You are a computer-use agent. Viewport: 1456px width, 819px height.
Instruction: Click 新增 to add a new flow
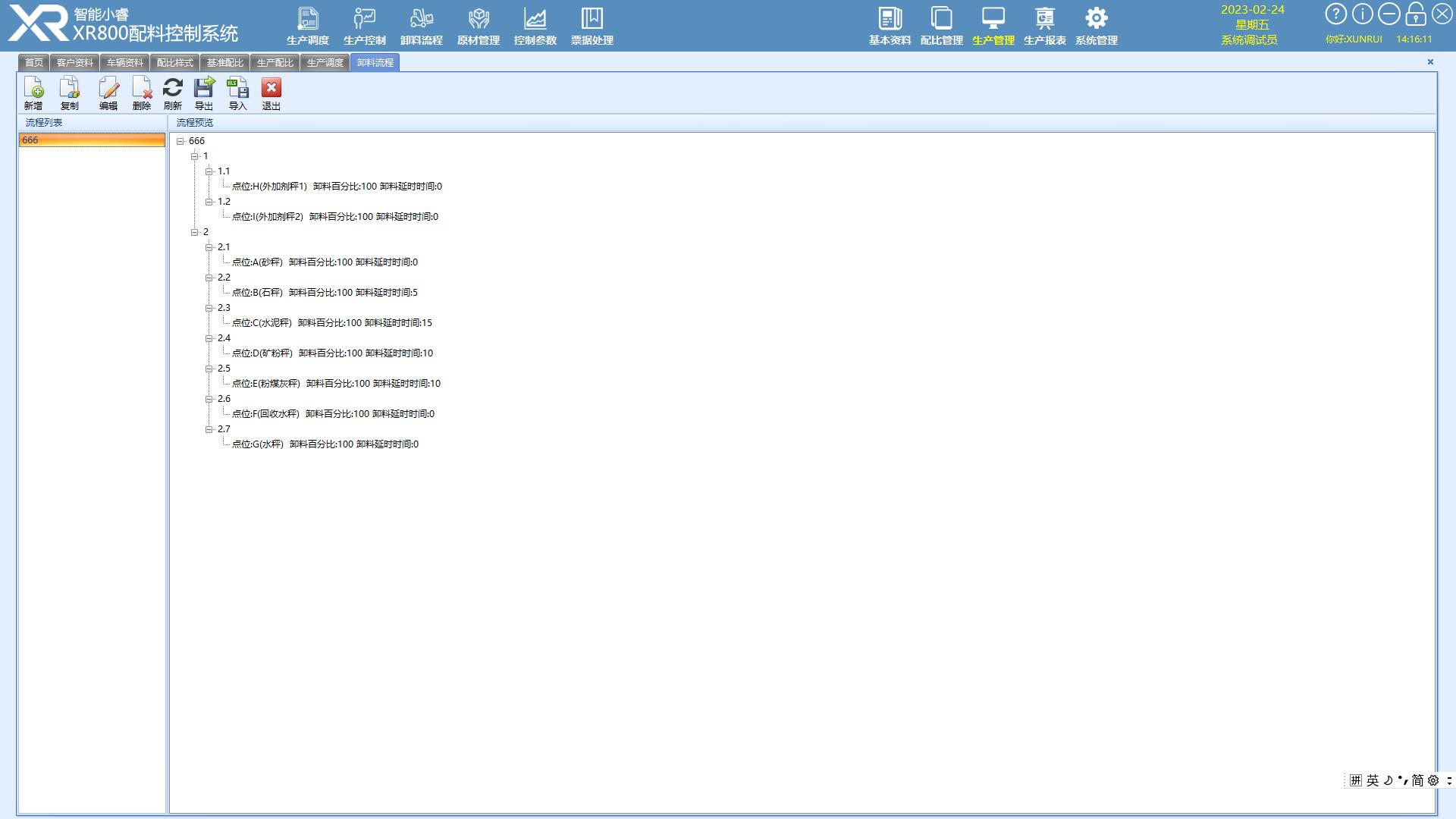[33, 94]
